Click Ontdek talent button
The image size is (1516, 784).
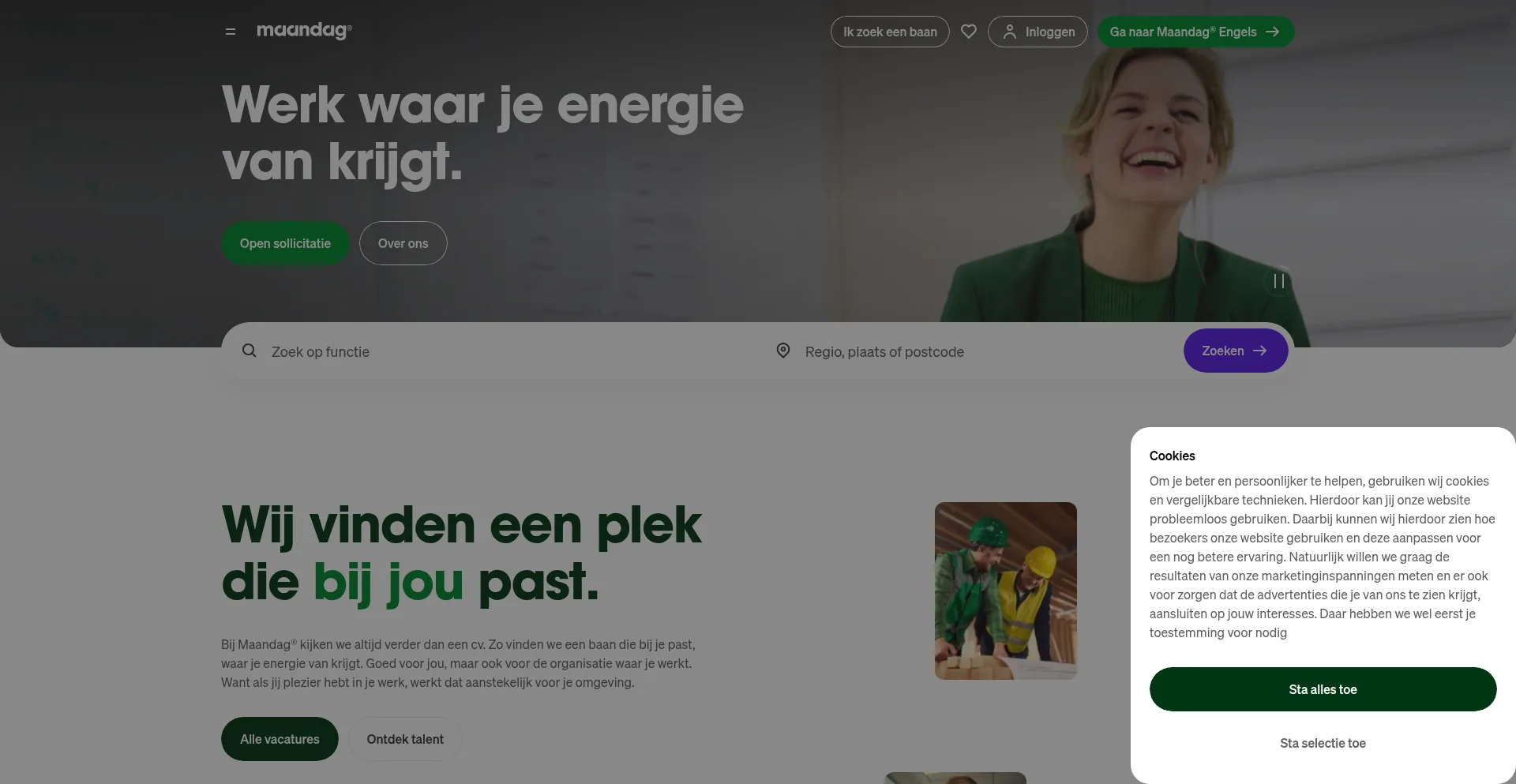[405, 739]
